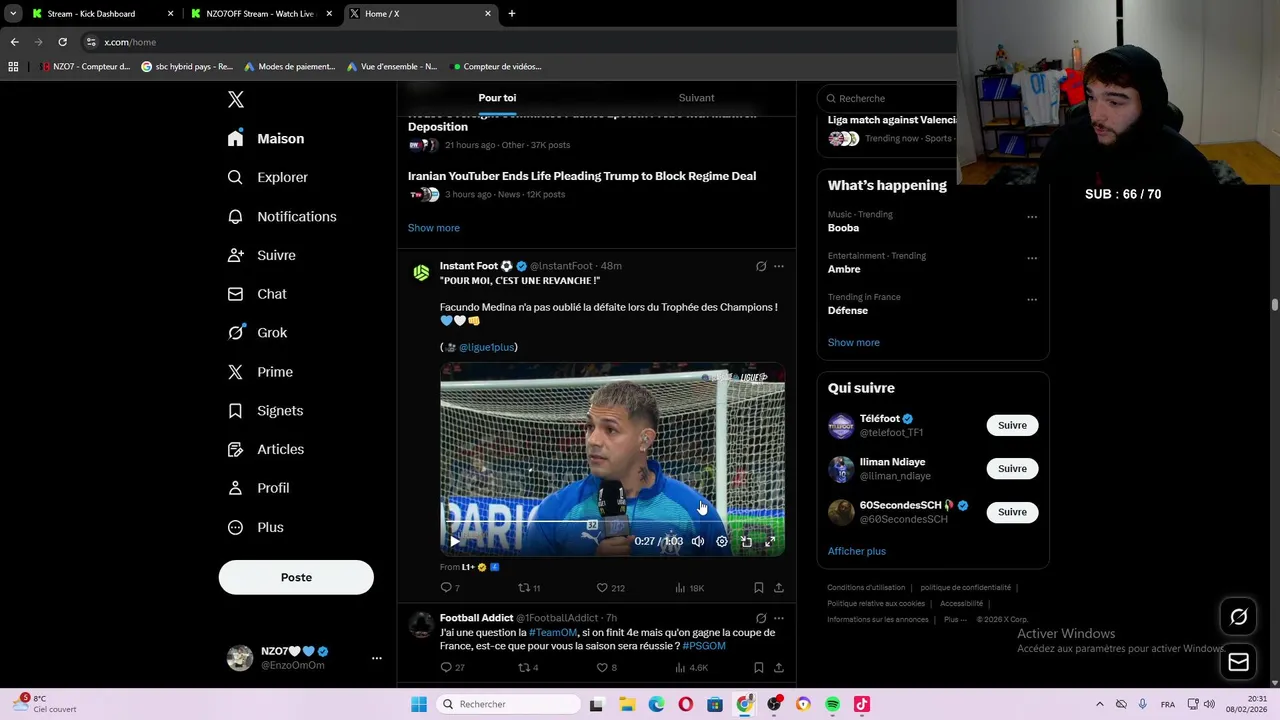Open Suivre in the sidebar

pos(262,255)
